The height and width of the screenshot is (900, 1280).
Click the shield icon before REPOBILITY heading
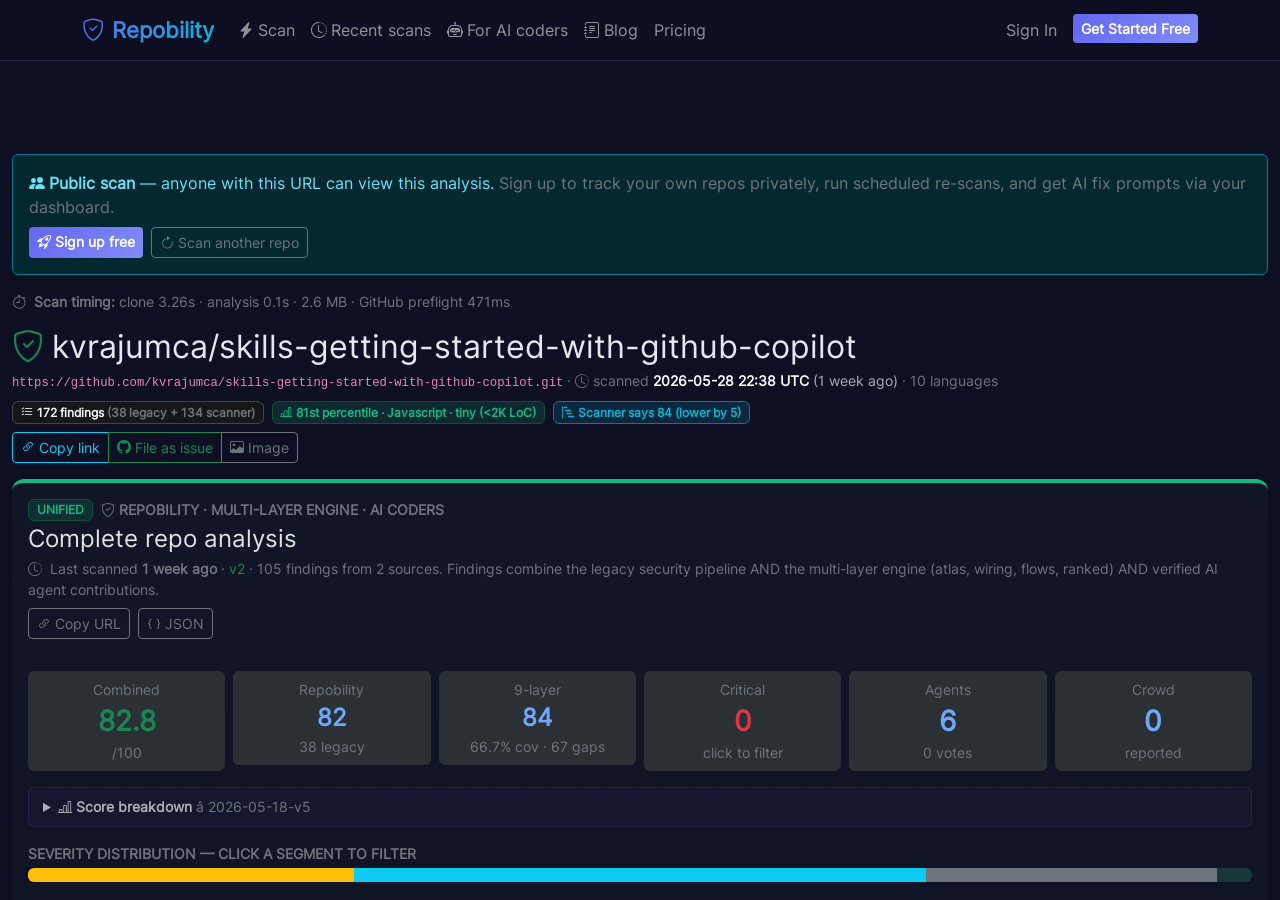(108, 510)
